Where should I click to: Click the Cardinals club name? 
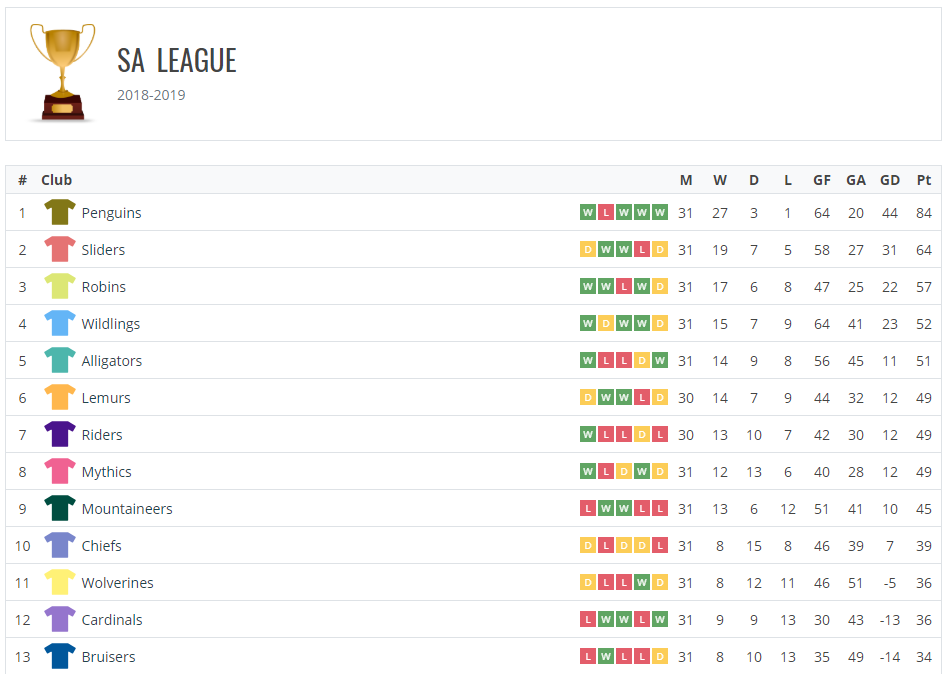point(112,619)
